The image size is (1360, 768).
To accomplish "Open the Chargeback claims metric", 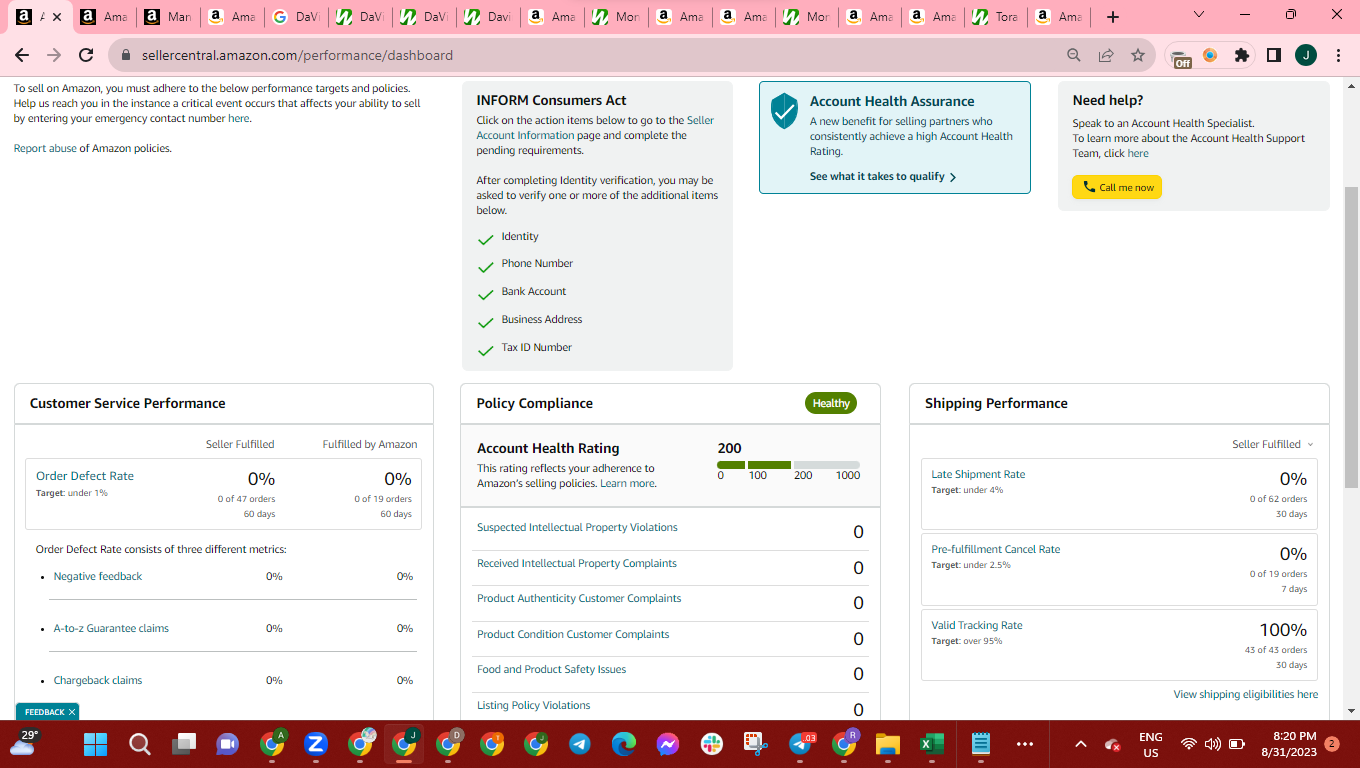I will coord(98,680).
